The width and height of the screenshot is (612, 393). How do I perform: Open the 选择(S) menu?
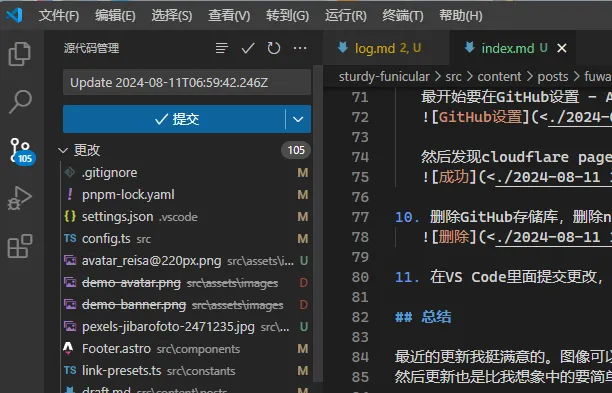[172, 16]
